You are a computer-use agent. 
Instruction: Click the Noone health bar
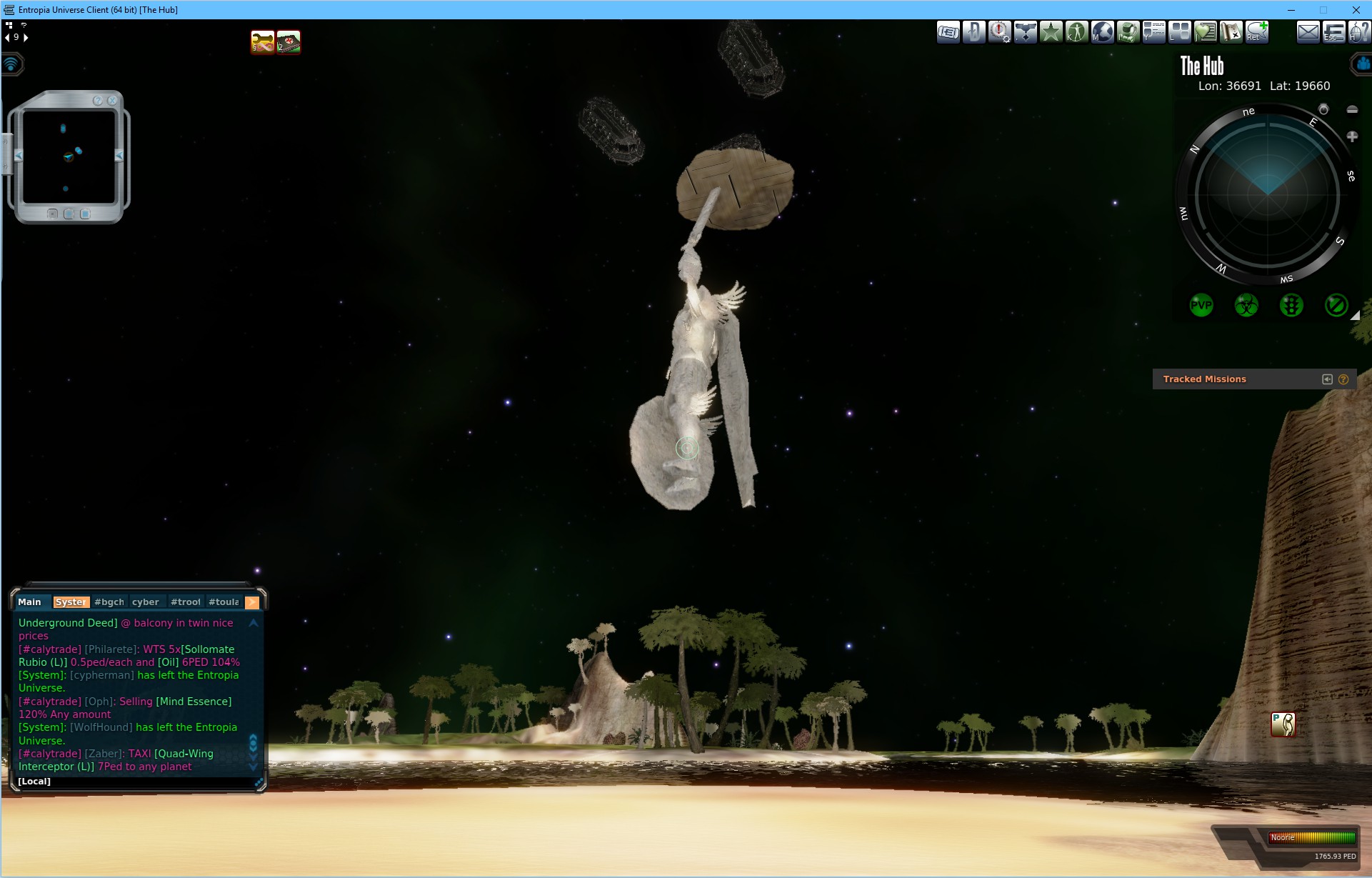pyautogui.click(x=1312, y=837)
